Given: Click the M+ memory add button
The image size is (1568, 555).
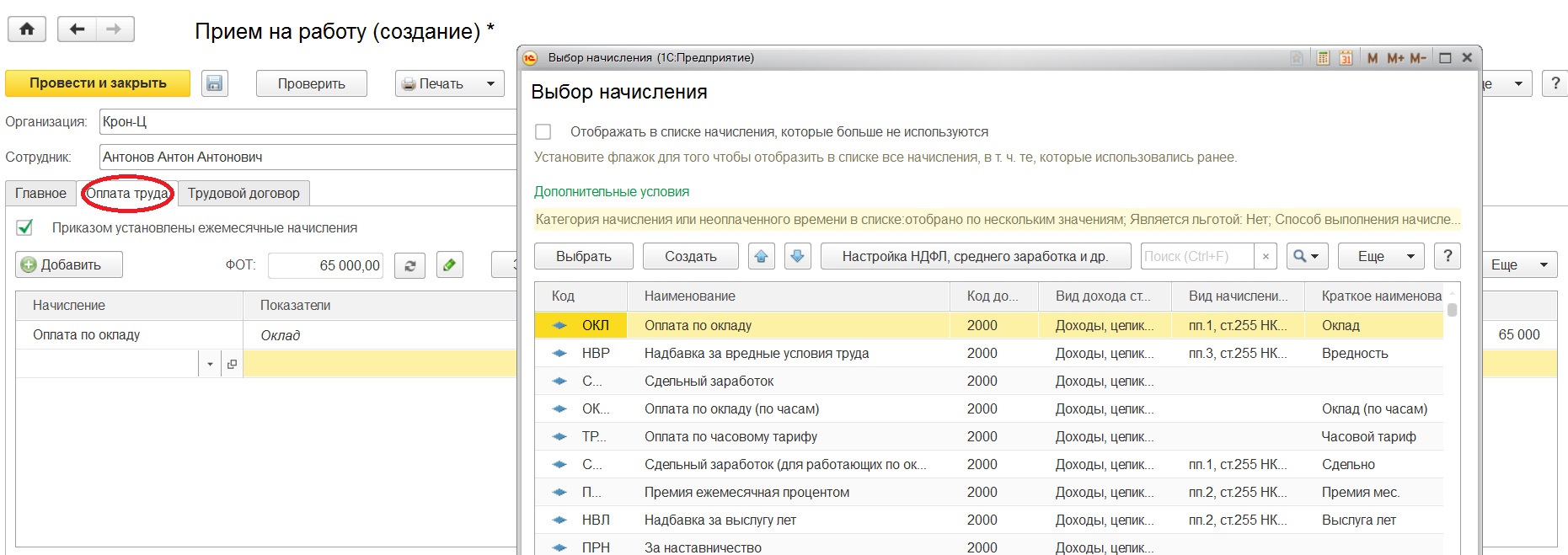Looking at the screenshot, I should tap(1395, 58).
